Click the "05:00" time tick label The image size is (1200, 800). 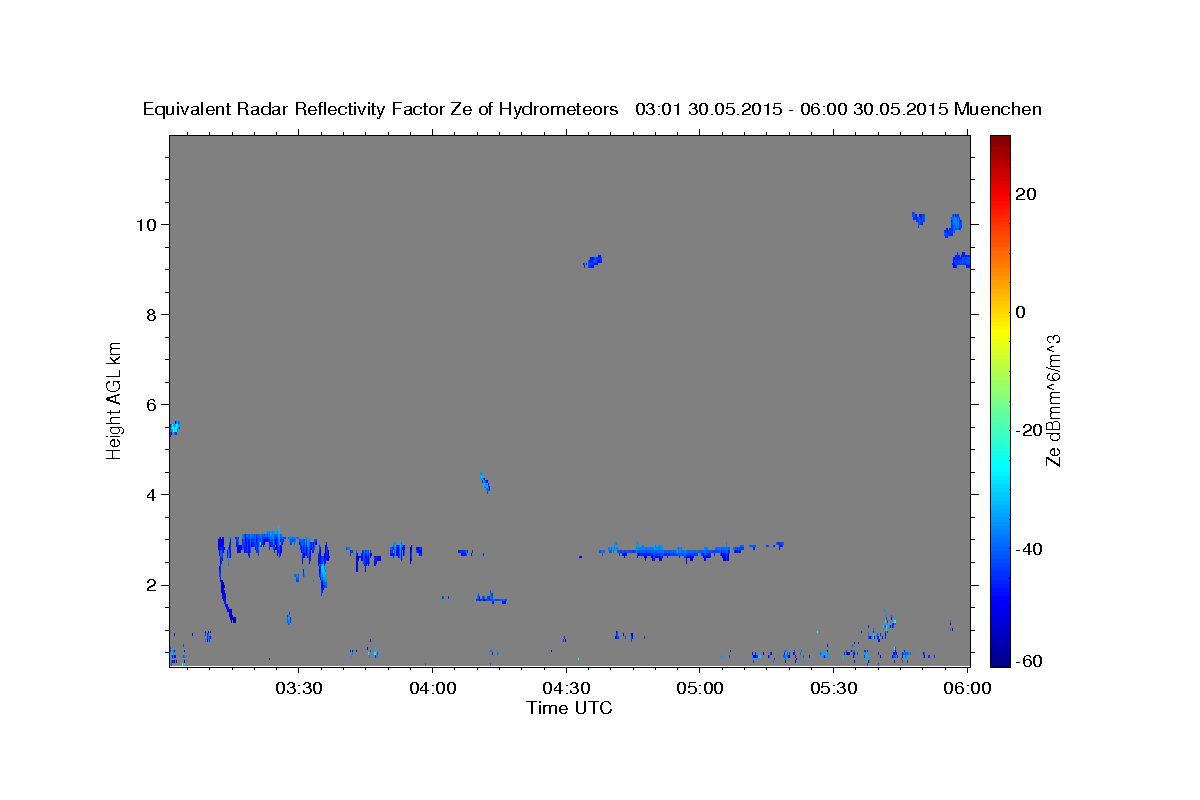click(699, 688)
